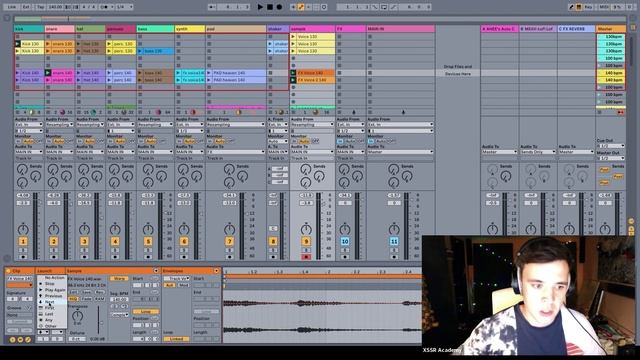Toggle track activator 11 on MAIN IN track
This screenshot has height=360, width=640.
click(394, 242)
